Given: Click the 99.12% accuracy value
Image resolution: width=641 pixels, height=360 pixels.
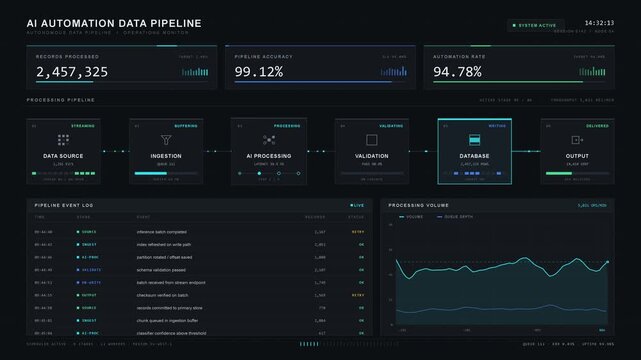Looking at the screenshot, I should click(x=259, y=72).
